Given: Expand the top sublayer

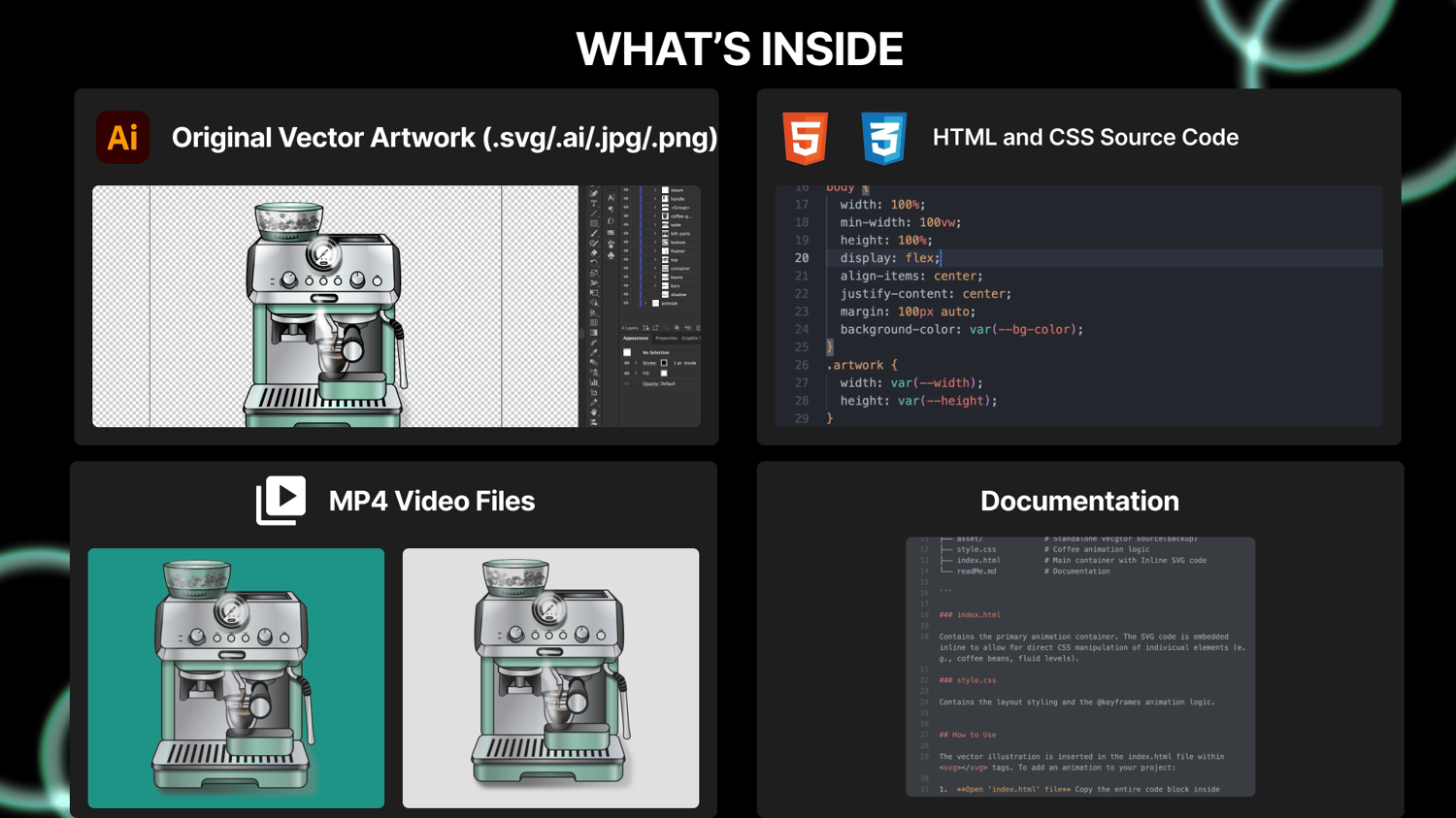Looking at the screenshot, I should click(656, 260).
